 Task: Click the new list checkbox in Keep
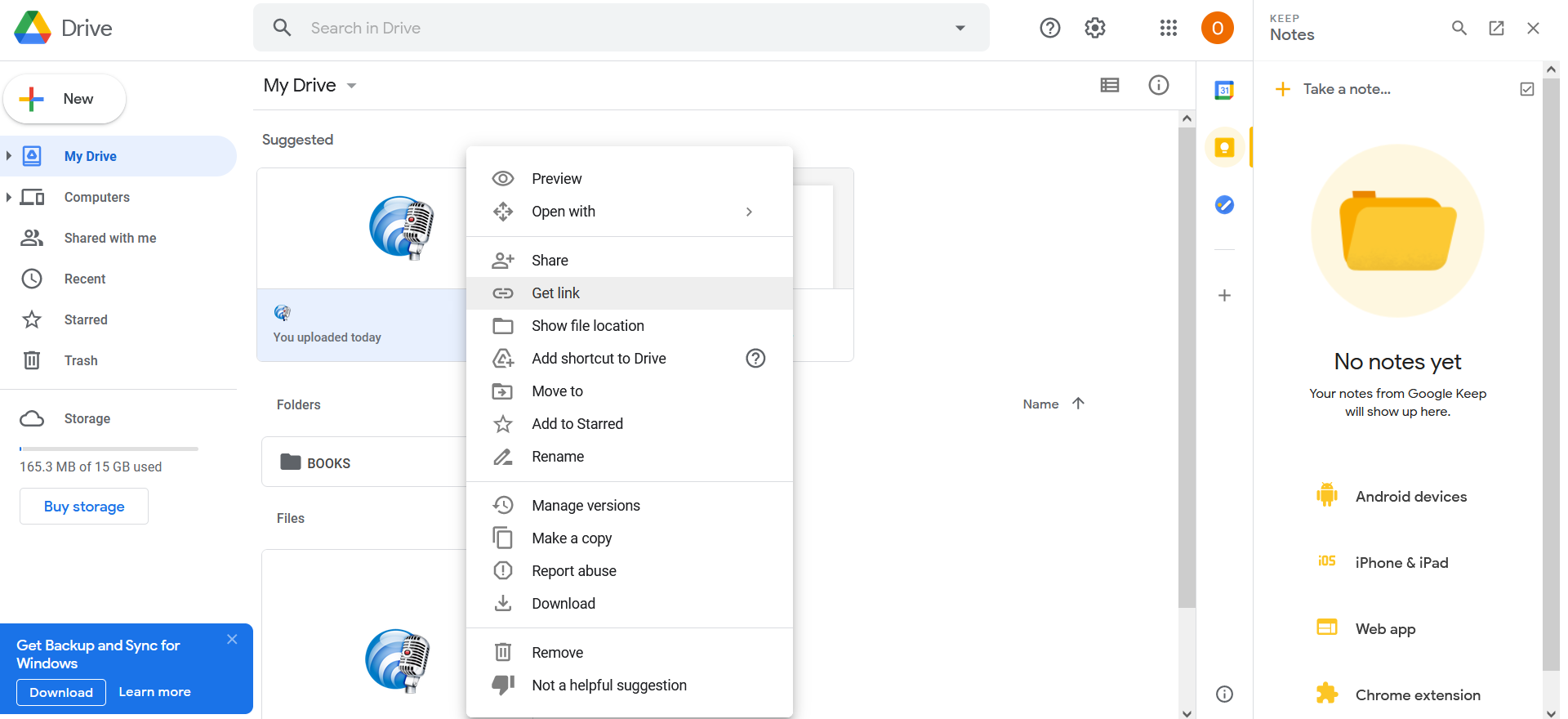pos(1526,89)
